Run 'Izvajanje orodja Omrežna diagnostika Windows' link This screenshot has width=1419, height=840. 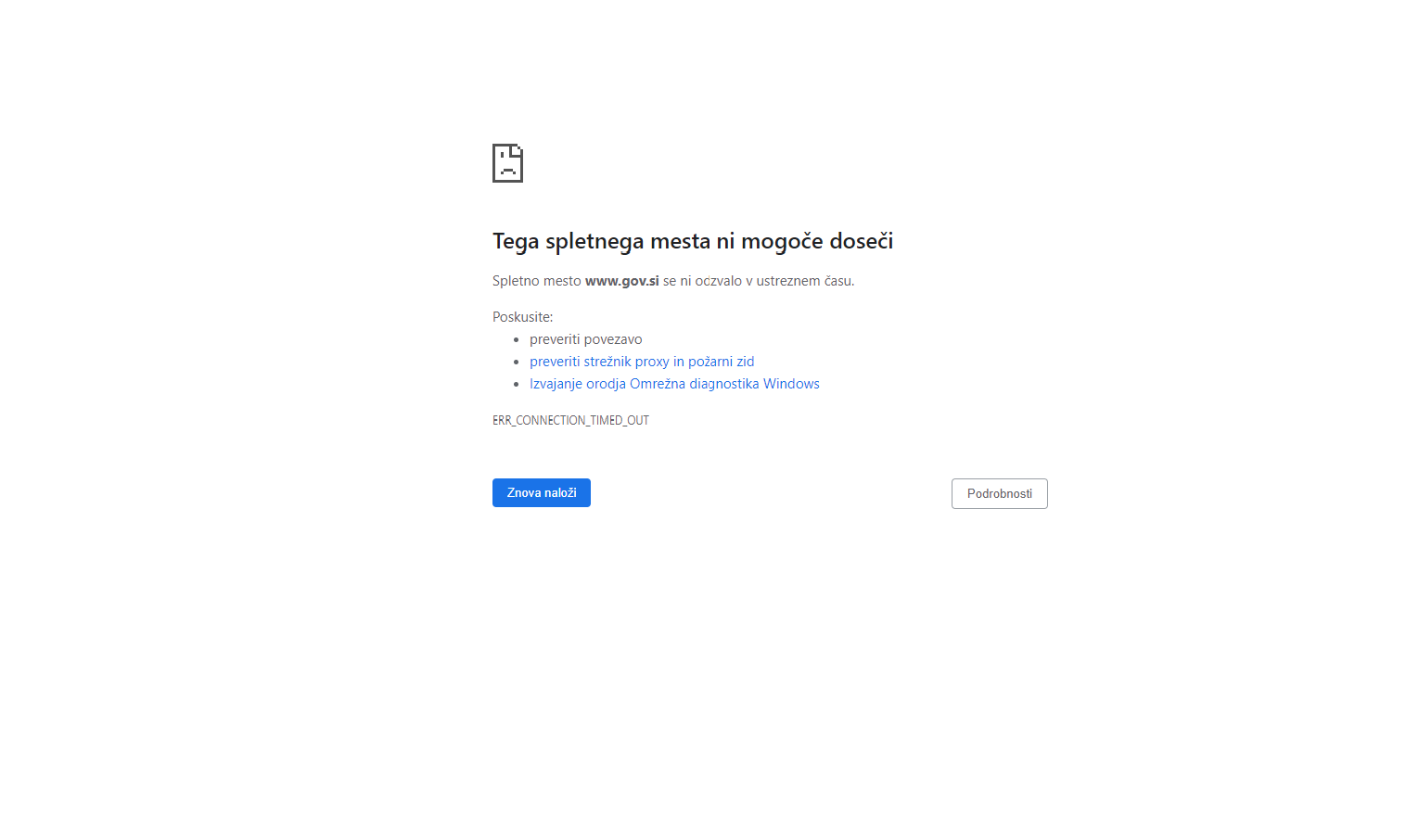(674, 384)
